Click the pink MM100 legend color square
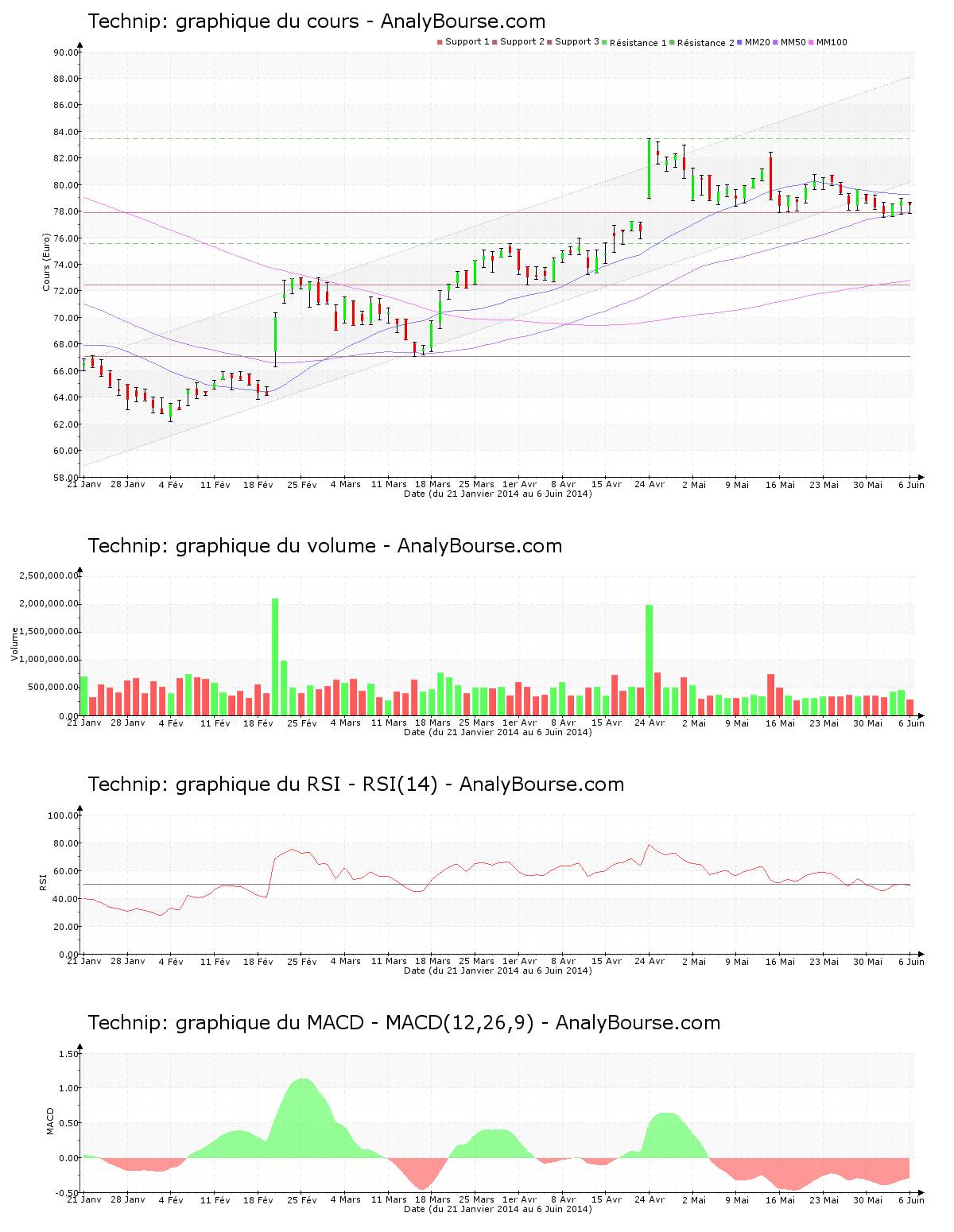 click(810, 42)
